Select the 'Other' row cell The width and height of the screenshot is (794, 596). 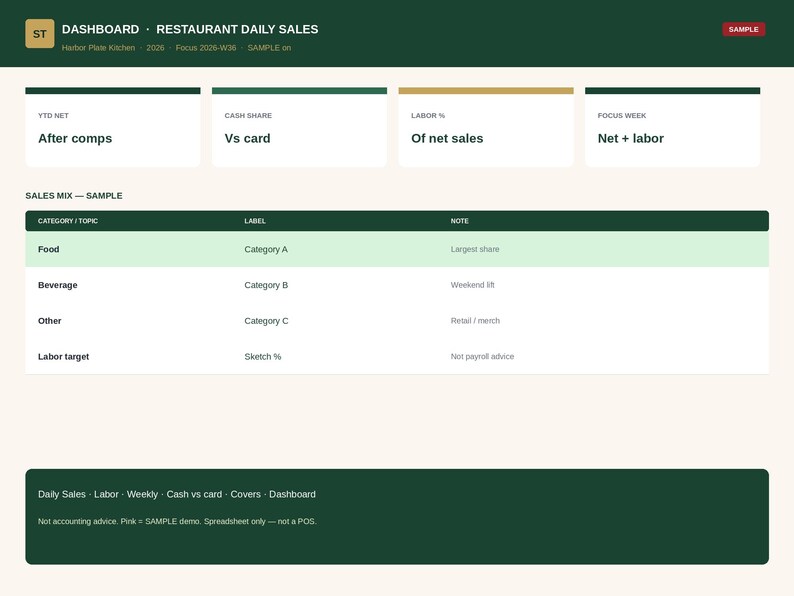[50, 321]
